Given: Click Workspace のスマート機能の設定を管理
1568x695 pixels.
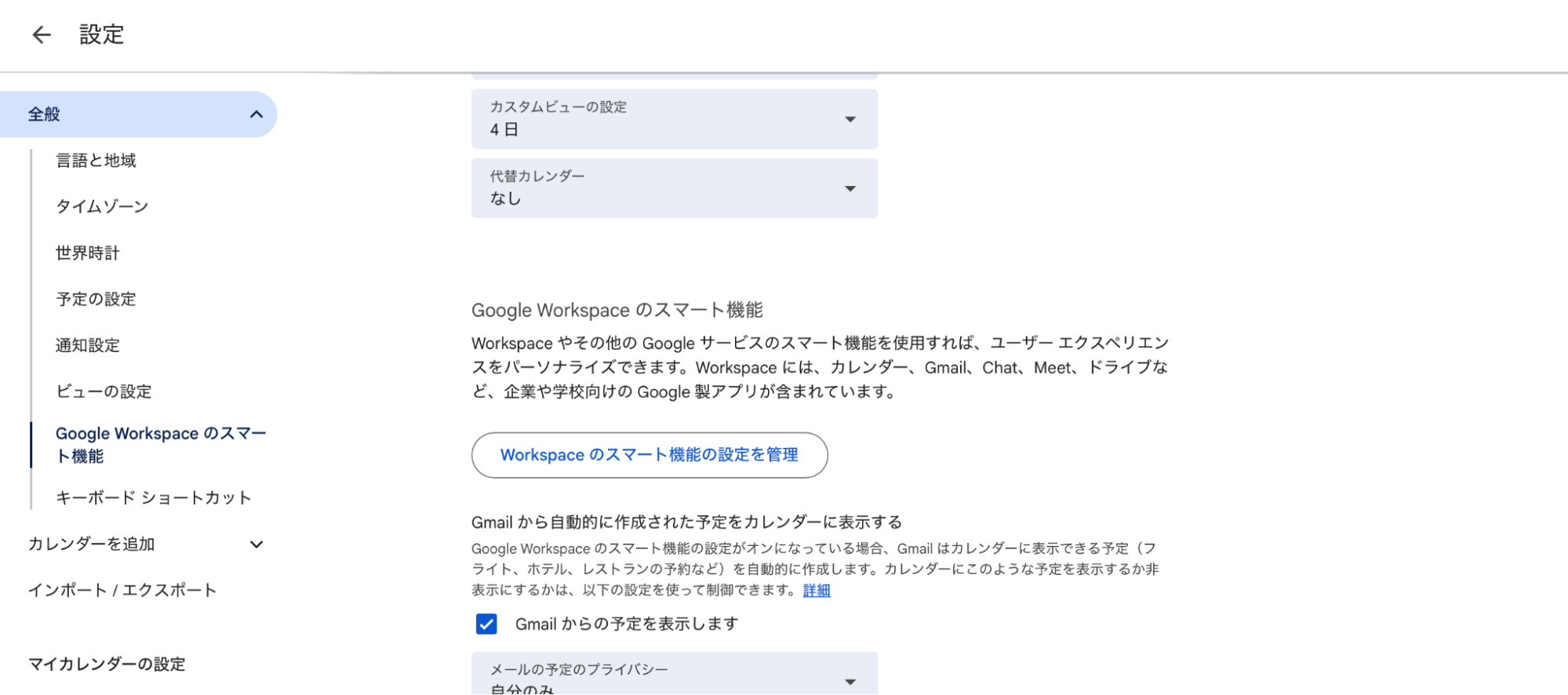Looking at the screenshot, I should (x=649, y=455).
